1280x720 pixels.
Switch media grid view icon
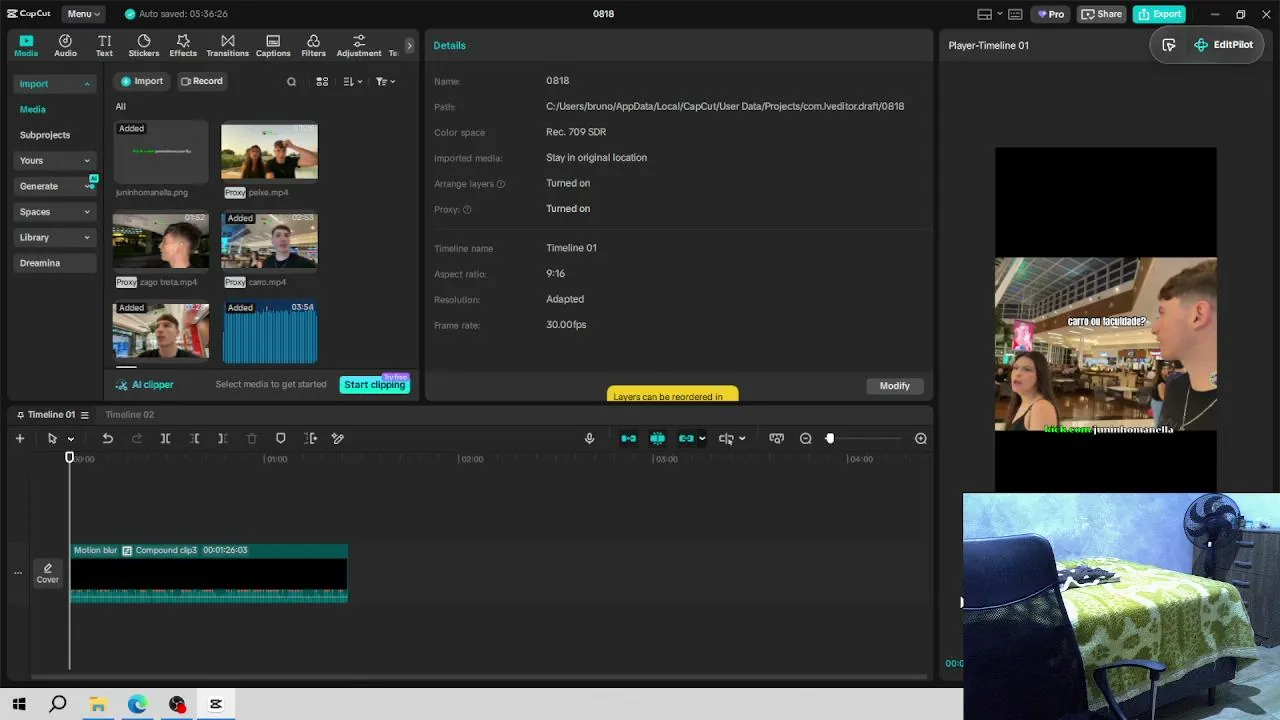tap(322, 82)
